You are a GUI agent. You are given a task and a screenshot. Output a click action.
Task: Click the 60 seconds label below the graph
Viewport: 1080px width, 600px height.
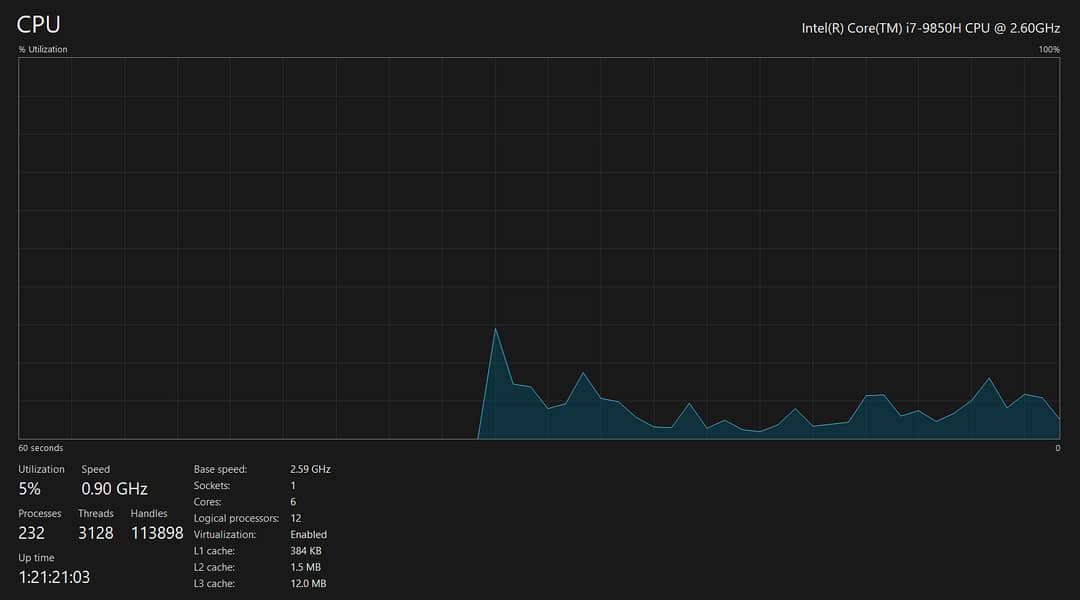pos(41,448)
